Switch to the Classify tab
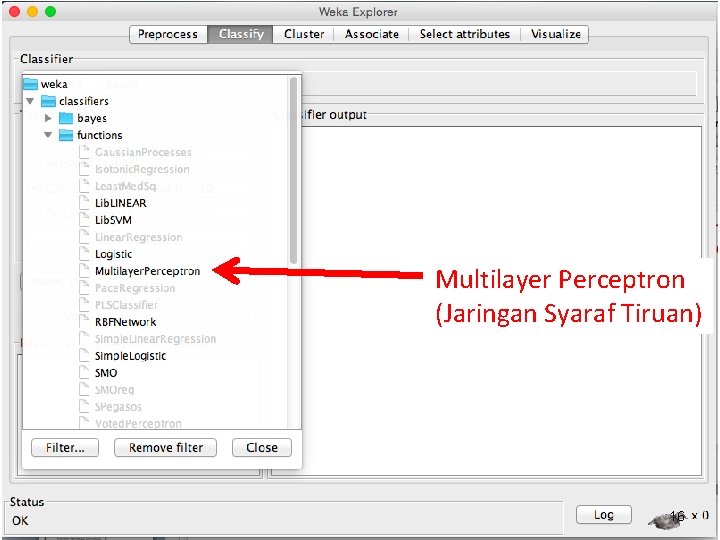The height and width of the screenshot is (540, 720). tap(241, 34)
